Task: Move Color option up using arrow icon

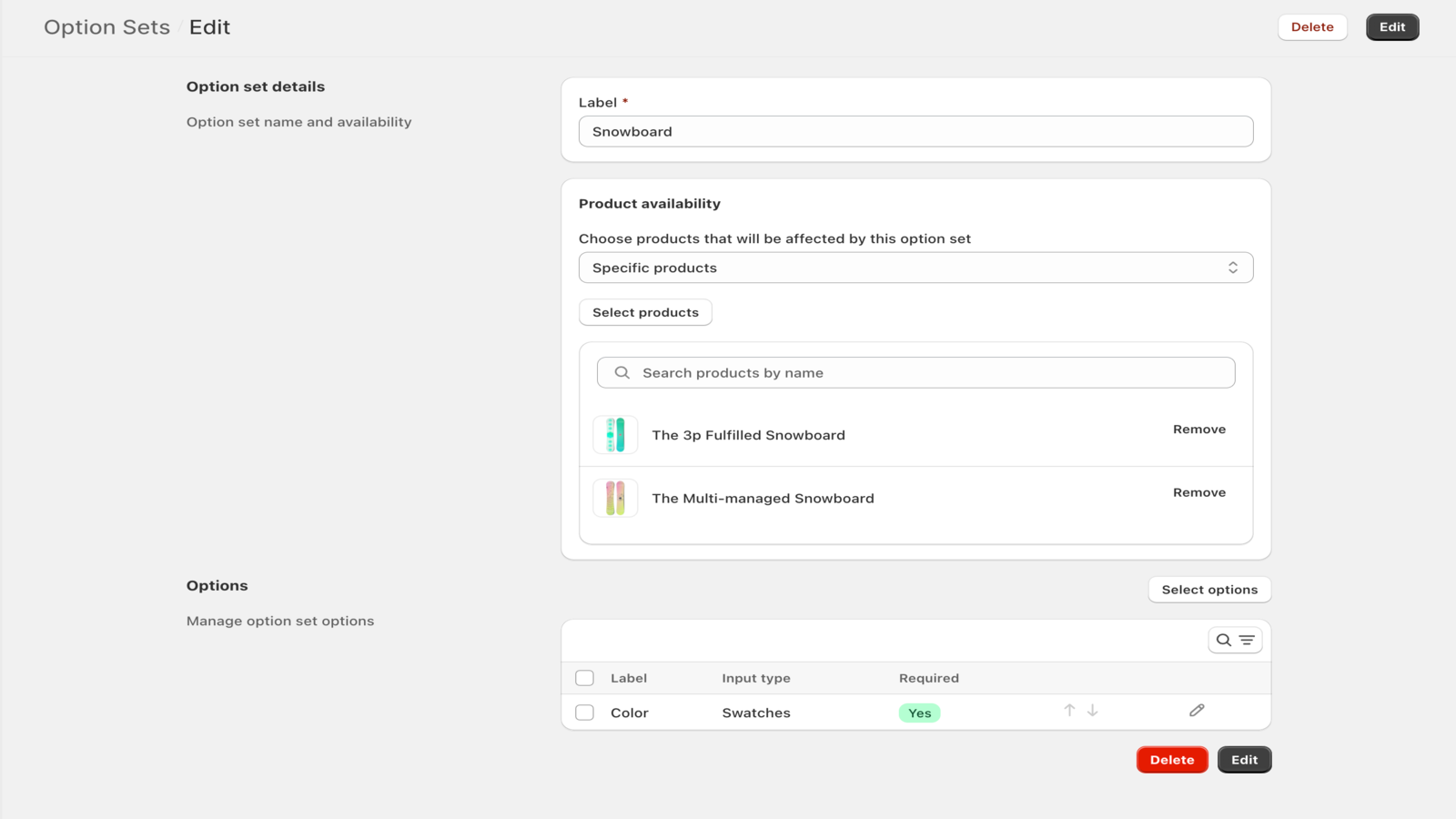Action: 1069,711
